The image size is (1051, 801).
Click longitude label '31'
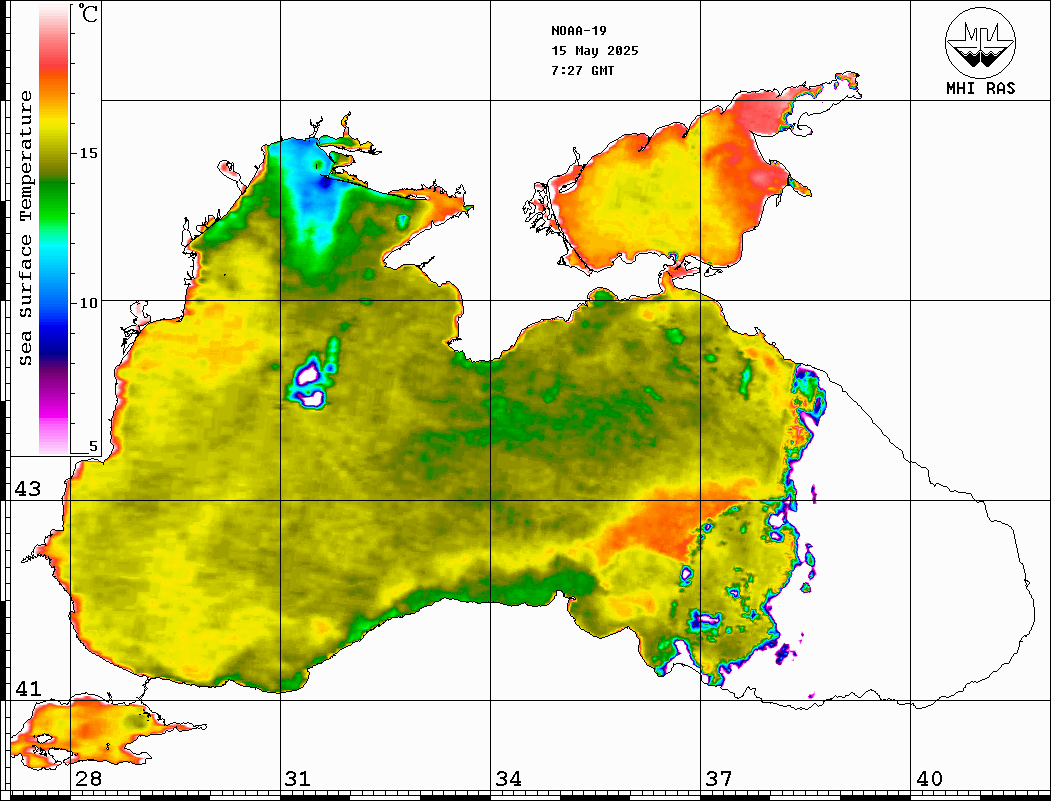(298, 779)
